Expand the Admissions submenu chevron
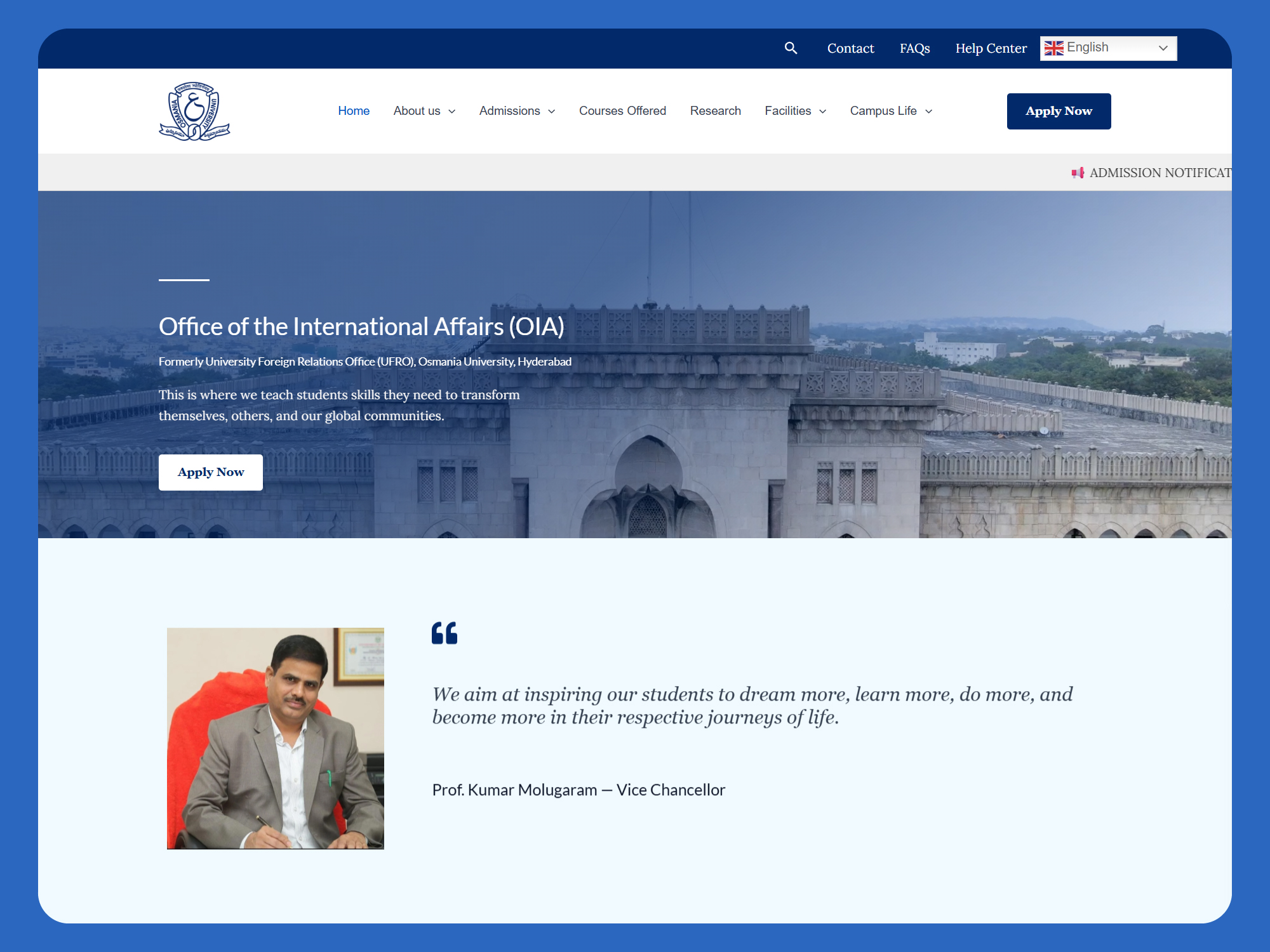Image resolution: width=1270 pixels, height=952 pixels. pyautogui.click(x=552, y=112)
